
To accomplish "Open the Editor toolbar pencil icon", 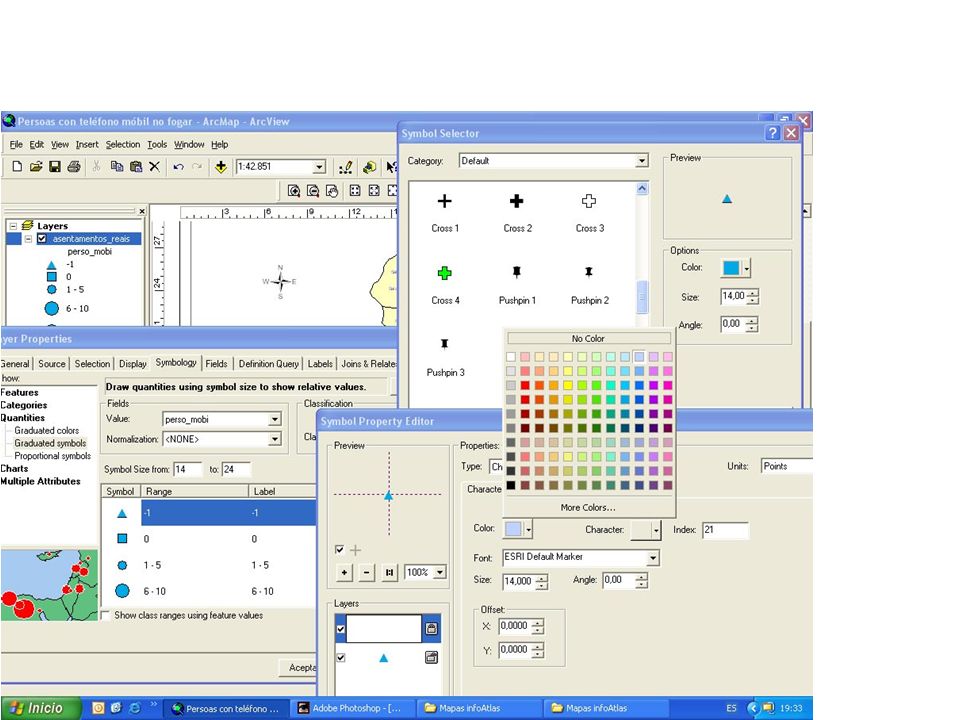I will (x=345, y=167).
